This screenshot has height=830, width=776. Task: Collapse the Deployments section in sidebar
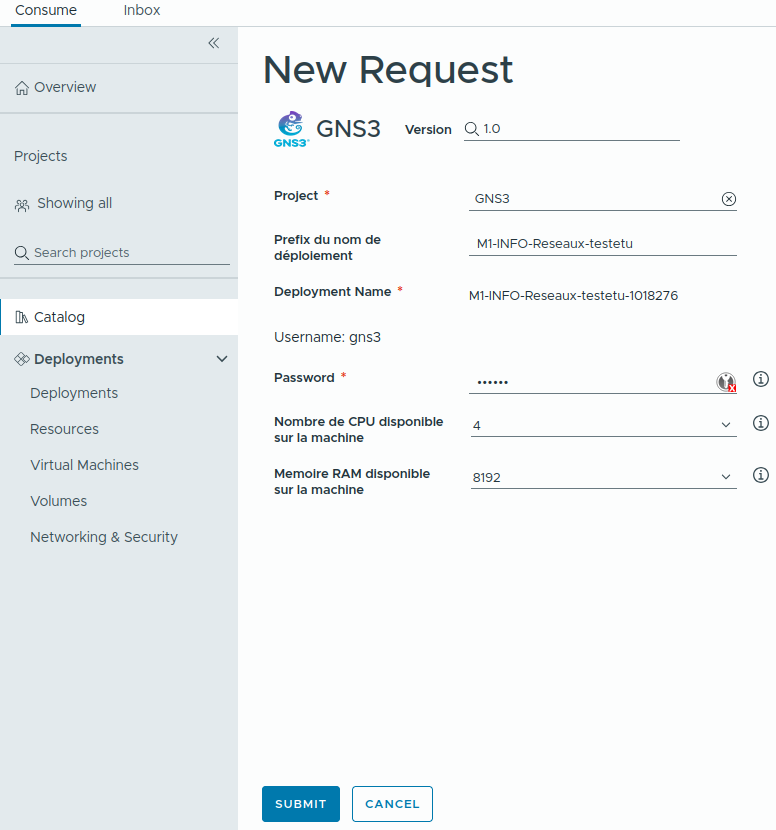tap(222, 359)
